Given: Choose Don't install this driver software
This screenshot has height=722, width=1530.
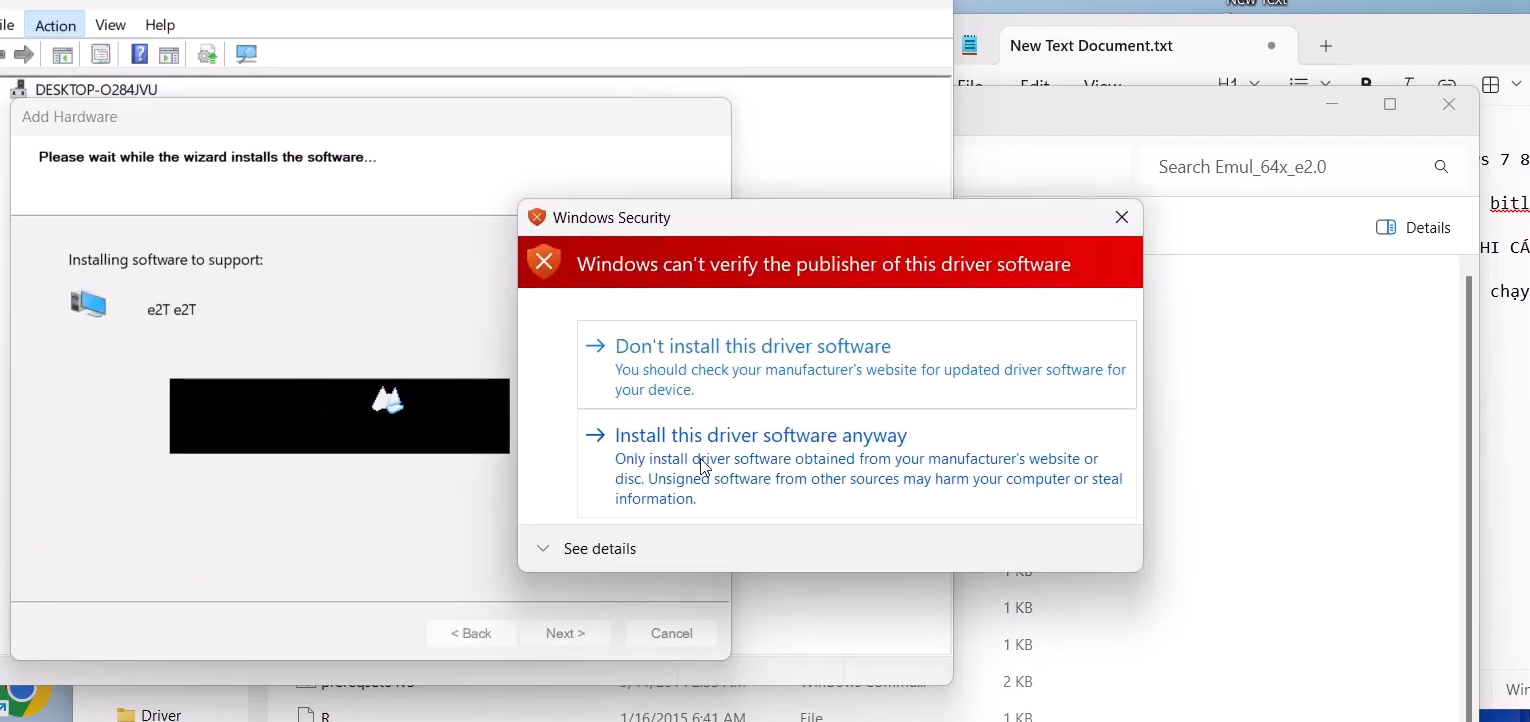Looking at the screenshot, I should 752,347.
